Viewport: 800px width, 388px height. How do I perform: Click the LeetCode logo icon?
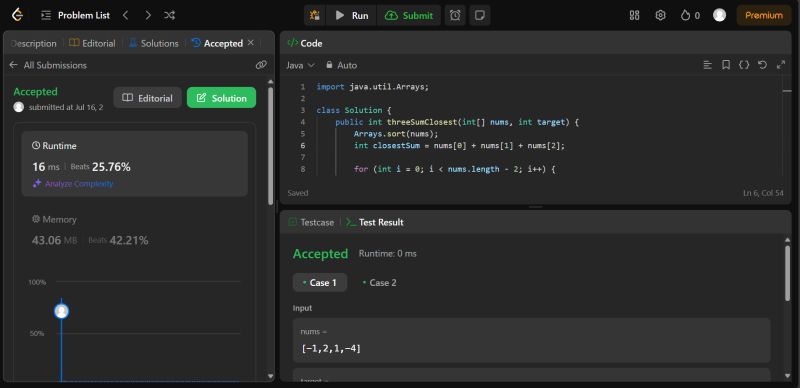click(17, 15)
